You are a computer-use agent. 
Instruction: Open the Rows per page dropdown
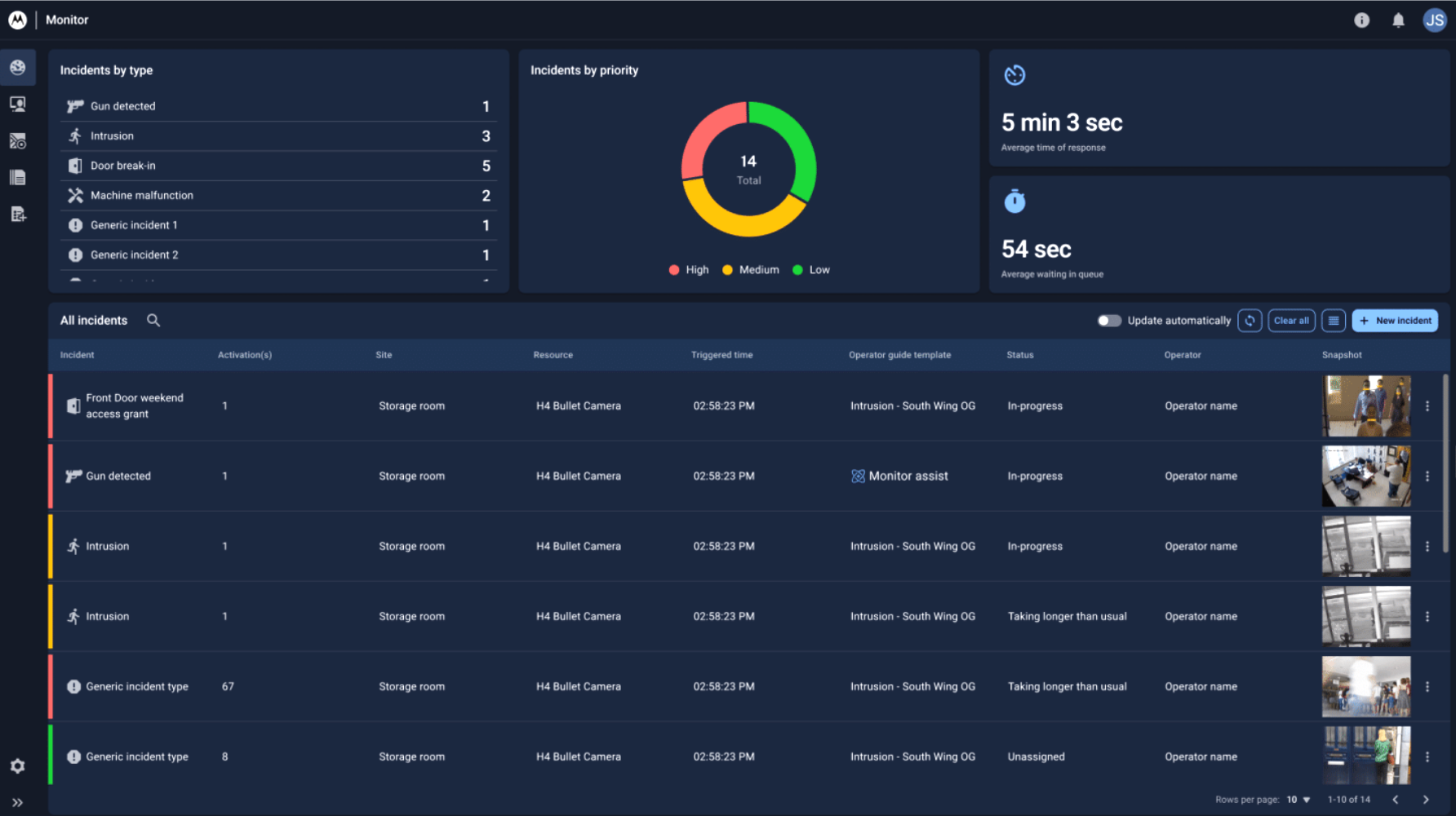(1297, 800)
